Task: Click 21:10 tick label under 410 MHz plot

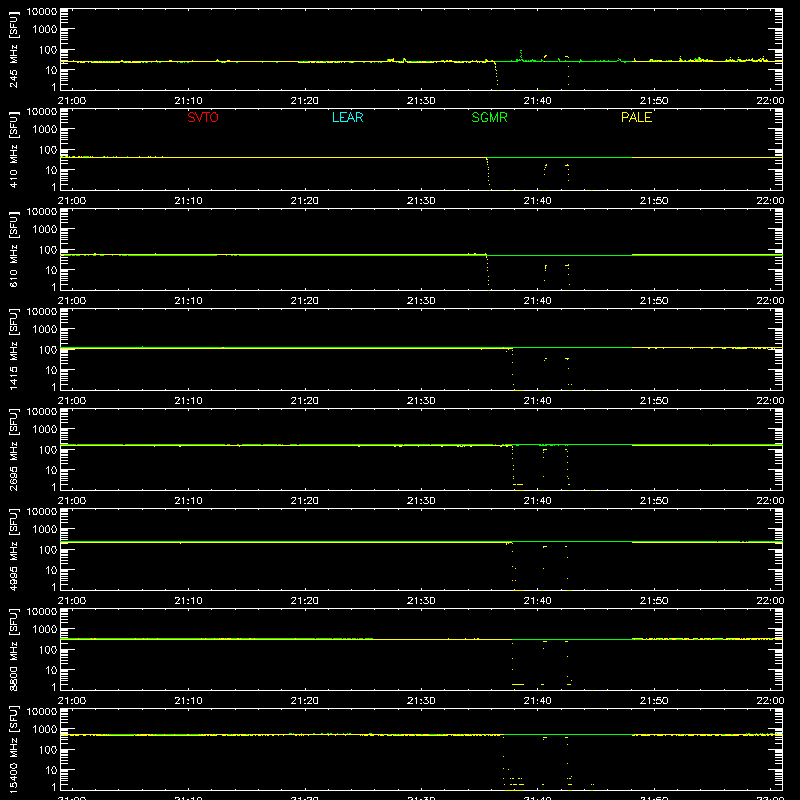Action: [x=188, y=201]
